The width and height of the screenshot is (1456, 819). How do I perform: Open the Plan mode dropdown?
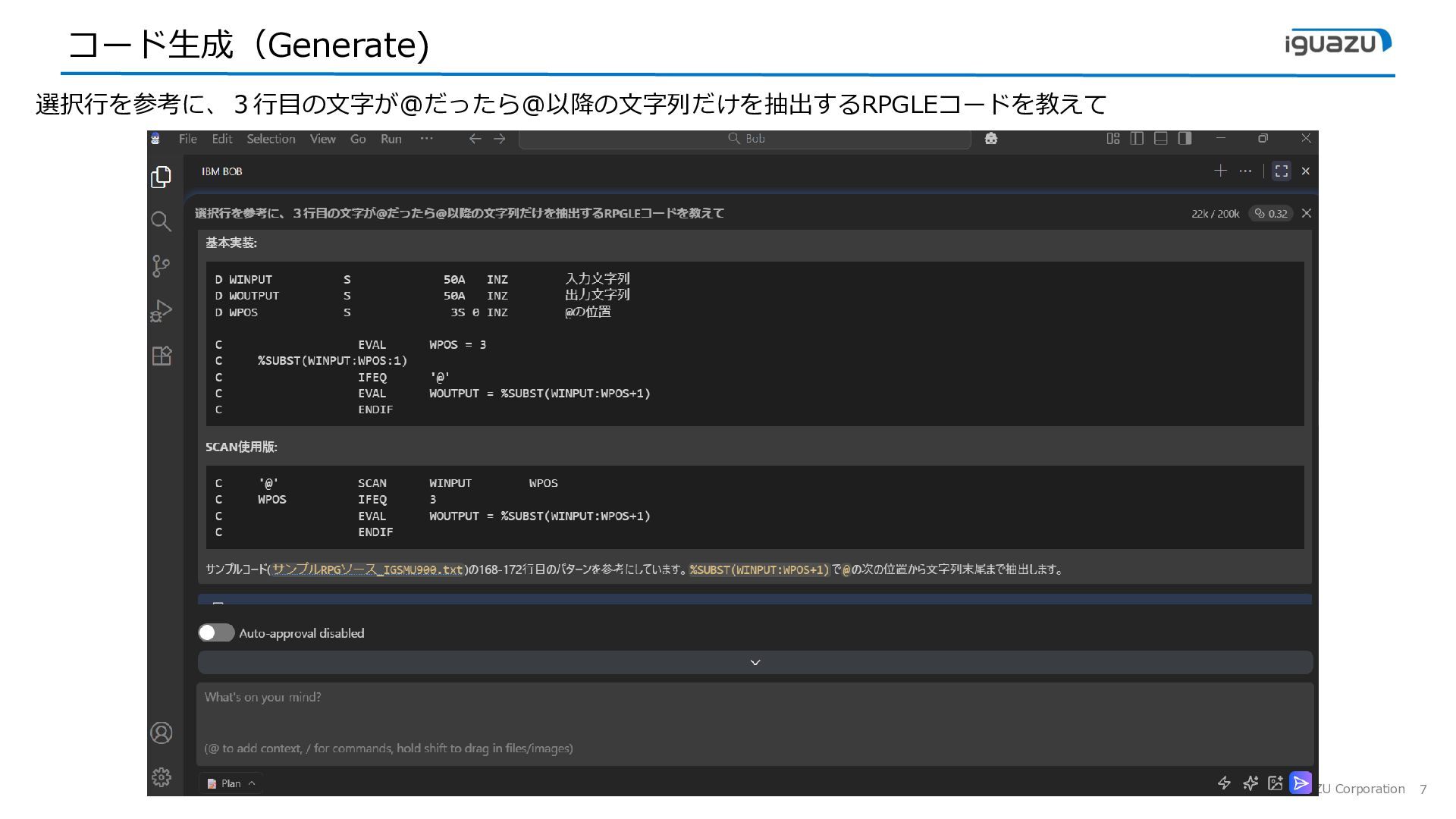231,783
